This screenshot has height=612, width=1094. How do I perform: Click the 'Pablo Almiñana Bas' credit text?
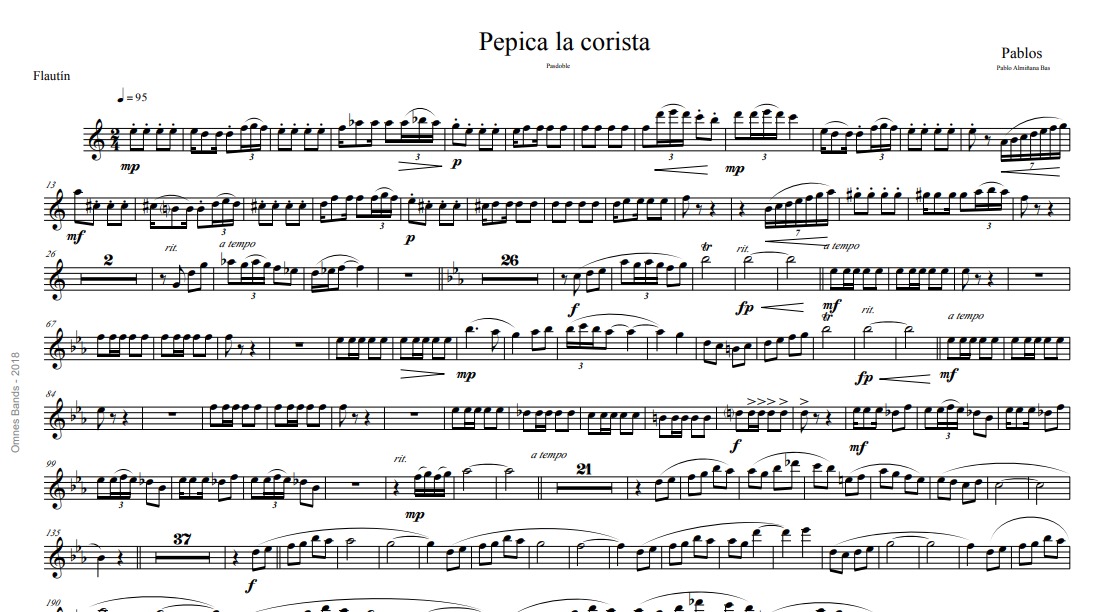(x=1024, y=68)
